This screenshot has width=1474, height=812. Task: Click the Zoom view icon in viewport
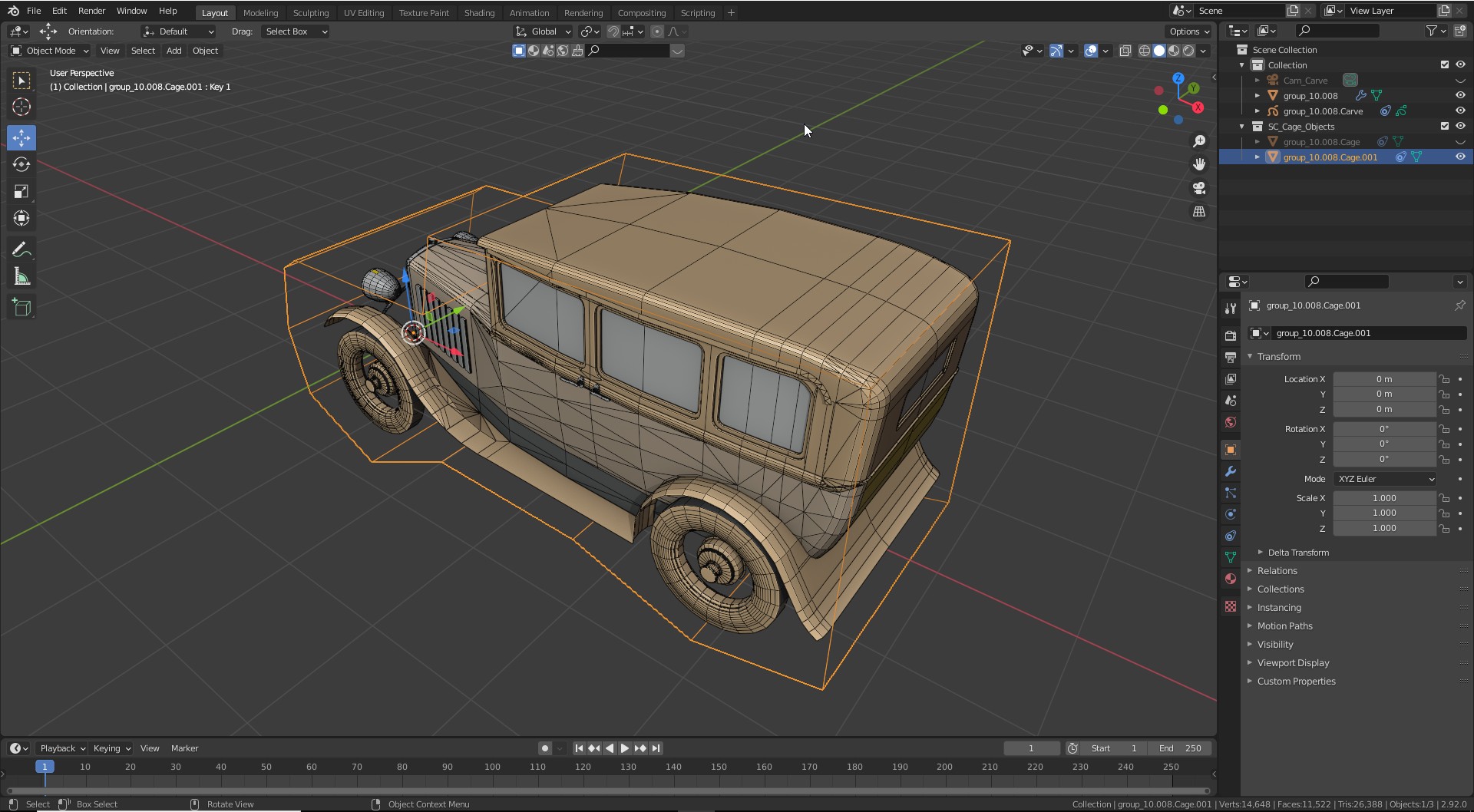click(1199, 141)
